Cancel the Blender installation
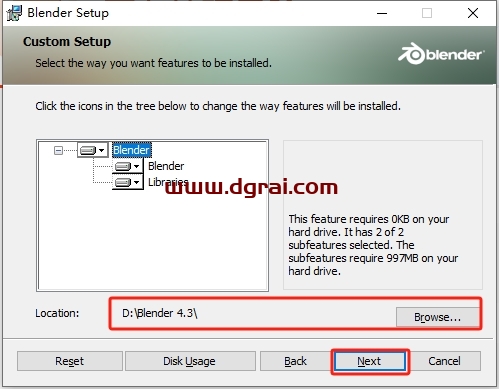The image size is (499, 389). coord(444,361)
